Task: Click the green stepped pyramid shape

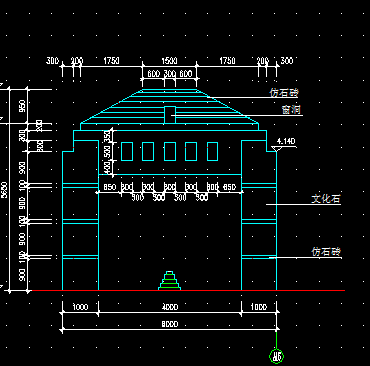Action: click(169, 281)
